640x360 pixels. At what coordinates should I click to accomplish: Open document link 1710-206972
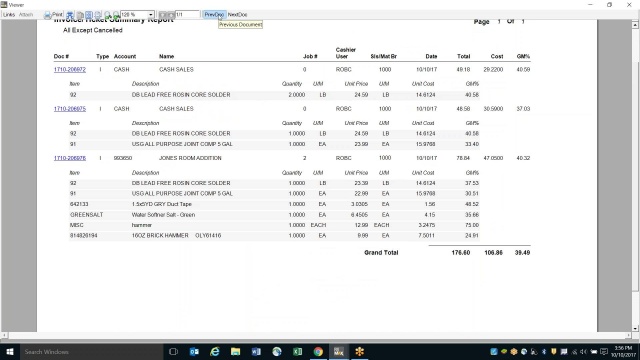click(x=70, y=70)
